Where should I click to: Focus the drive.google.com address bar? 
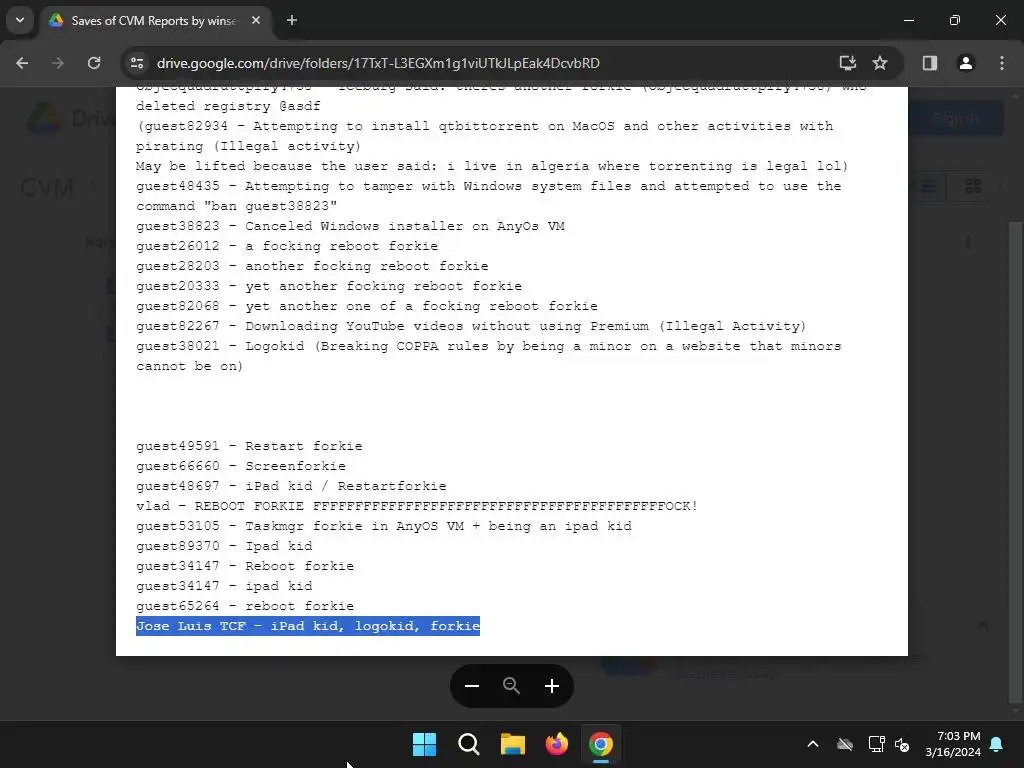pos(378,63)
